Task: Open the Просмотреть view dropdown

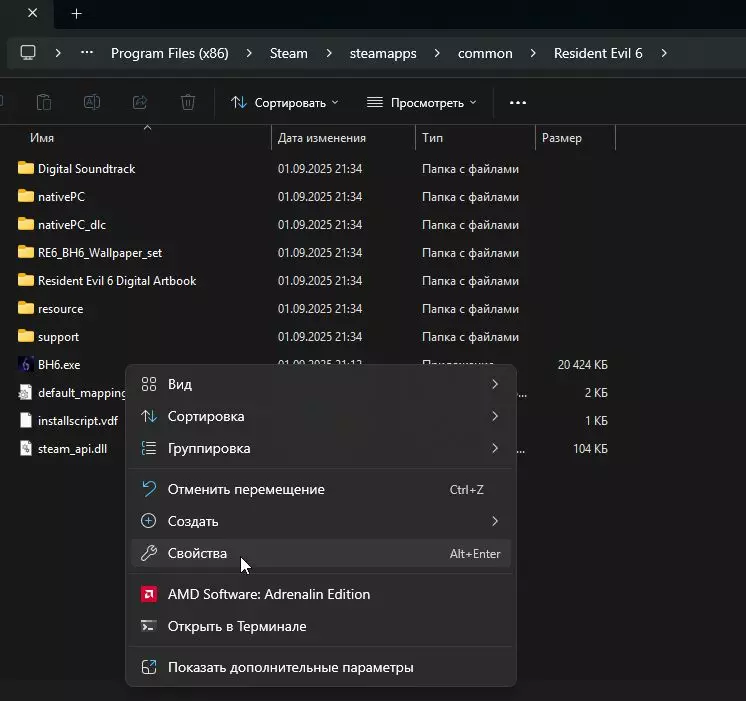Action: click(x=422, y=102)
